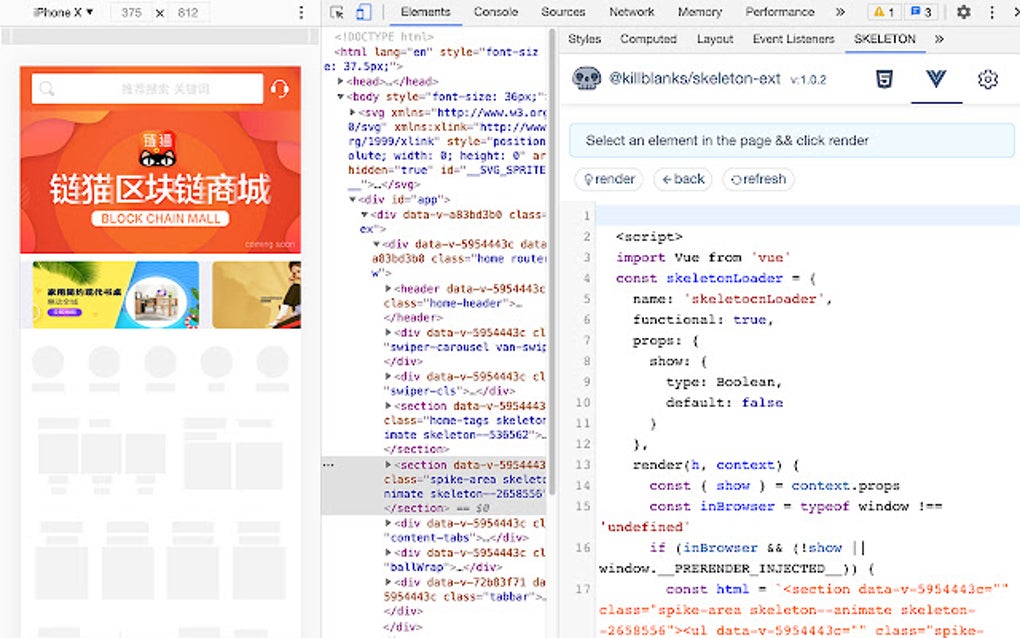The image size is (1020, 638).
Task: Switch to the Memory tab
Action: 699,12
